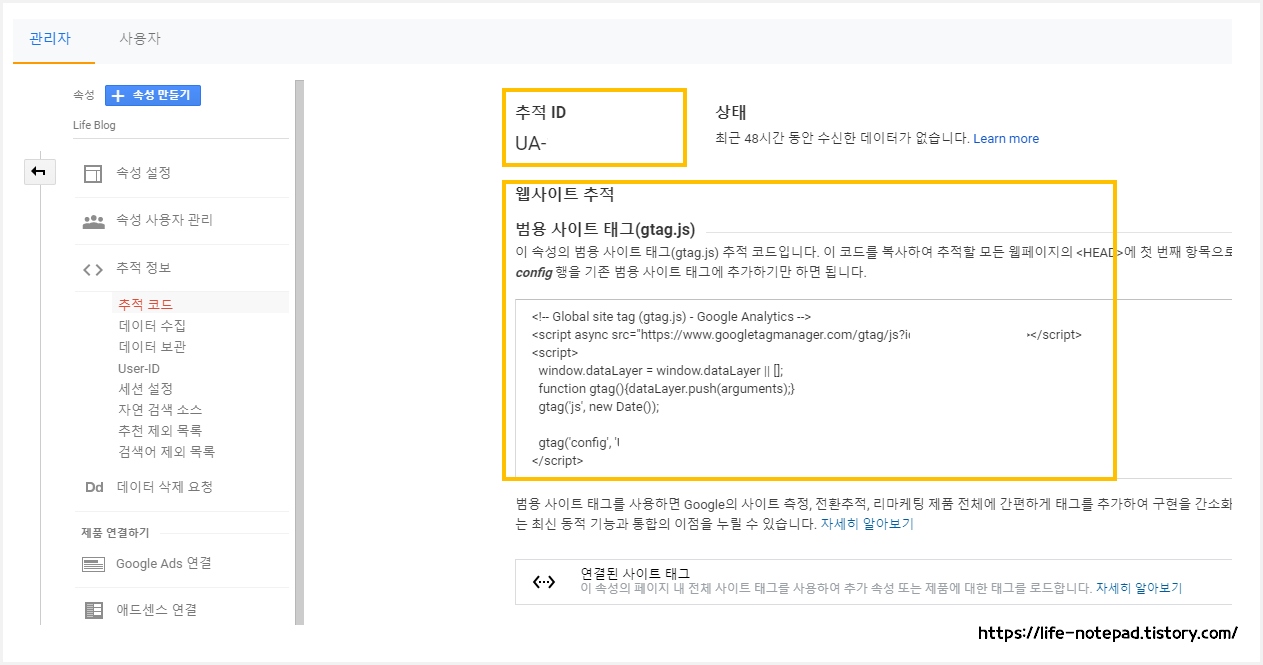
Task: Click the Dd data deletion icon
Action: click(93, 488)
